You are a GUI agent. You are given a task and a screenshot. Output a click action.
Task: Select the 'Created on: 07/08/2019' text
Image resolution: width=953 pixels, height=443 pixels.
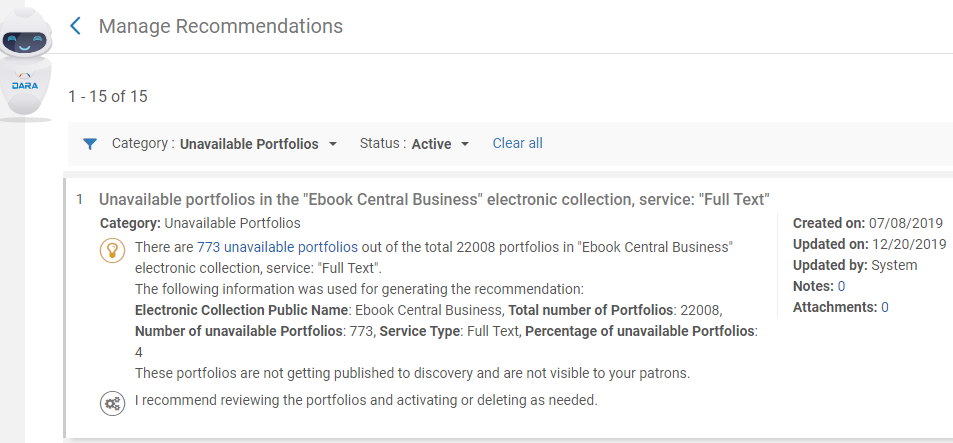867,223
